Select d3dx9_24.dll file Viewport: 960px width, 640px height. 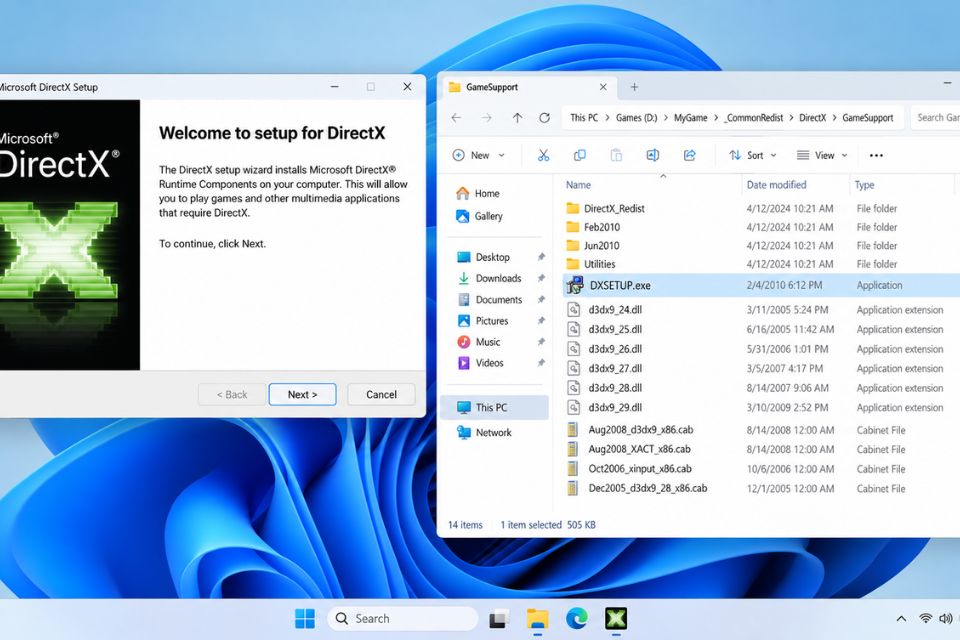pos(615,310)
